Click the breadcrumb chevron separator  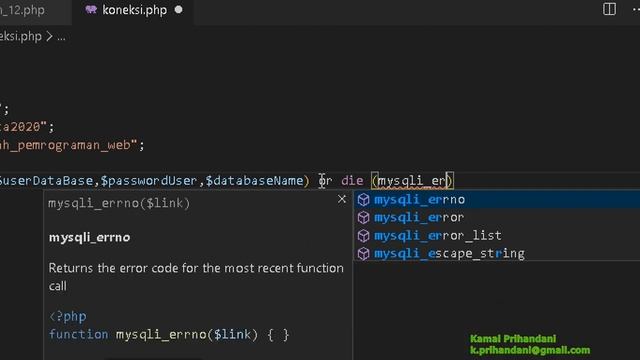49,37
